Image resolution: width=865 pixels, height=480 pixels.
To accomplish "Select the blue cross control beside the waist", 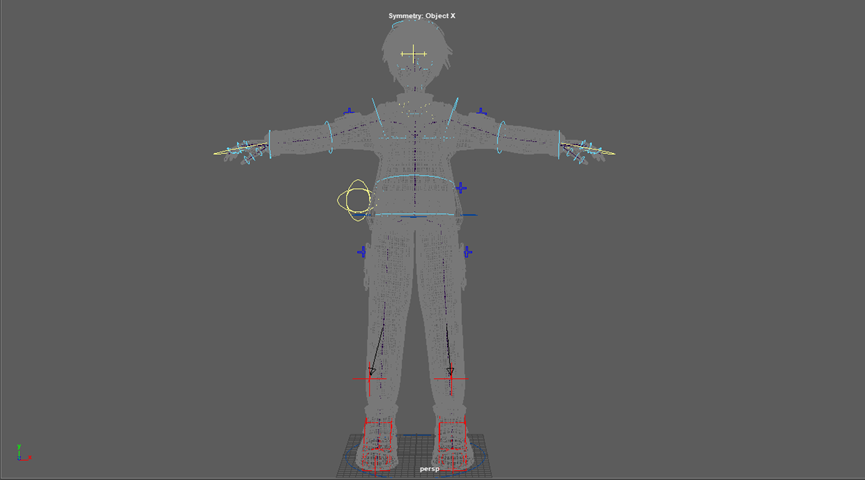I will click(x=461, y=188).
